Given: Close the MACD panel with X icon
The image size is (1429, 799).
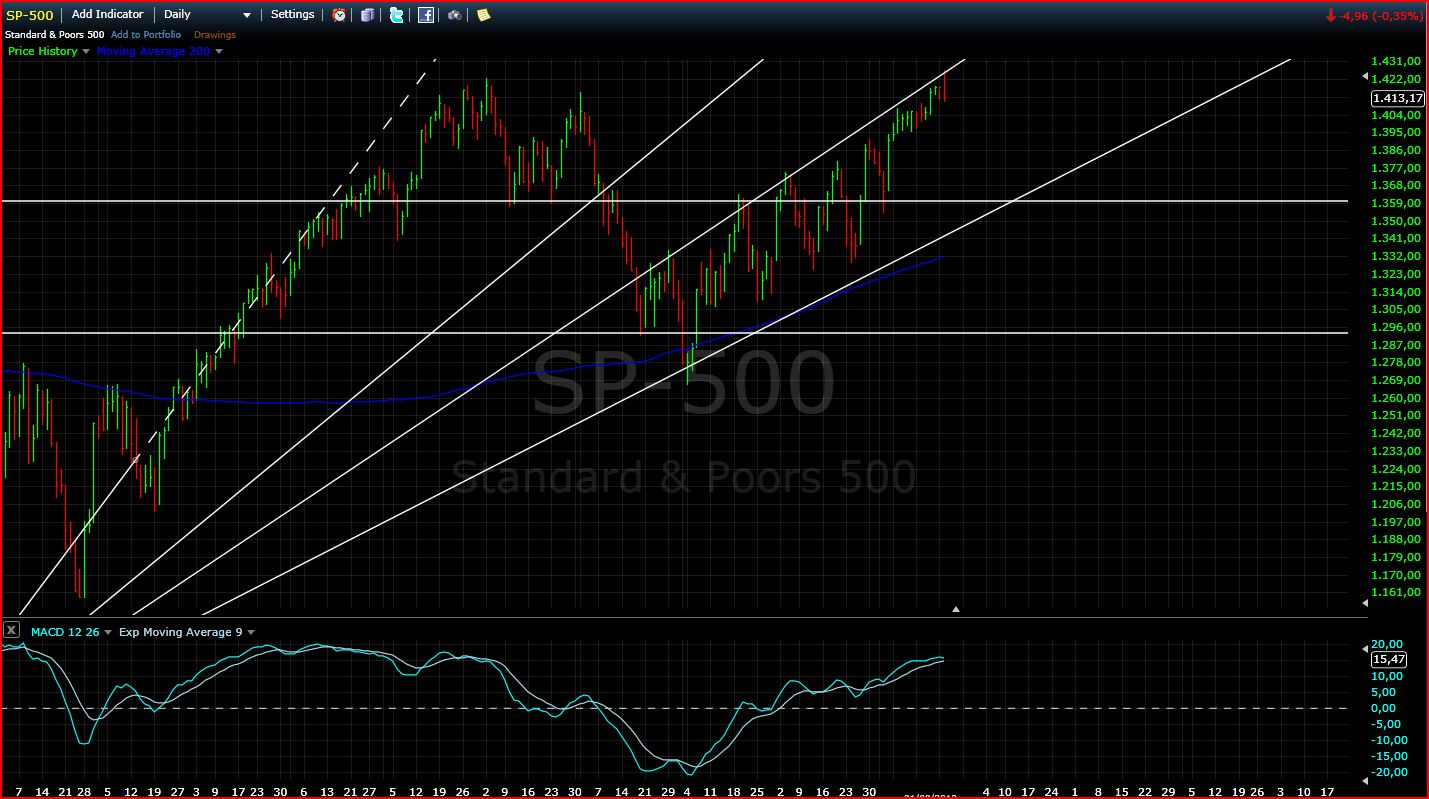Looking at the screenshot, I should pyautogui.click(x=11, y=630).
